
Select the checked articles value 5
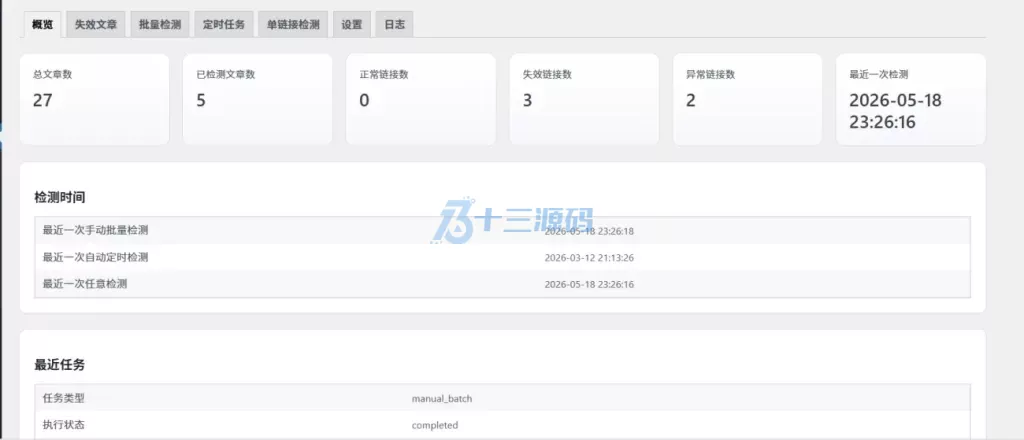point(200,101)
